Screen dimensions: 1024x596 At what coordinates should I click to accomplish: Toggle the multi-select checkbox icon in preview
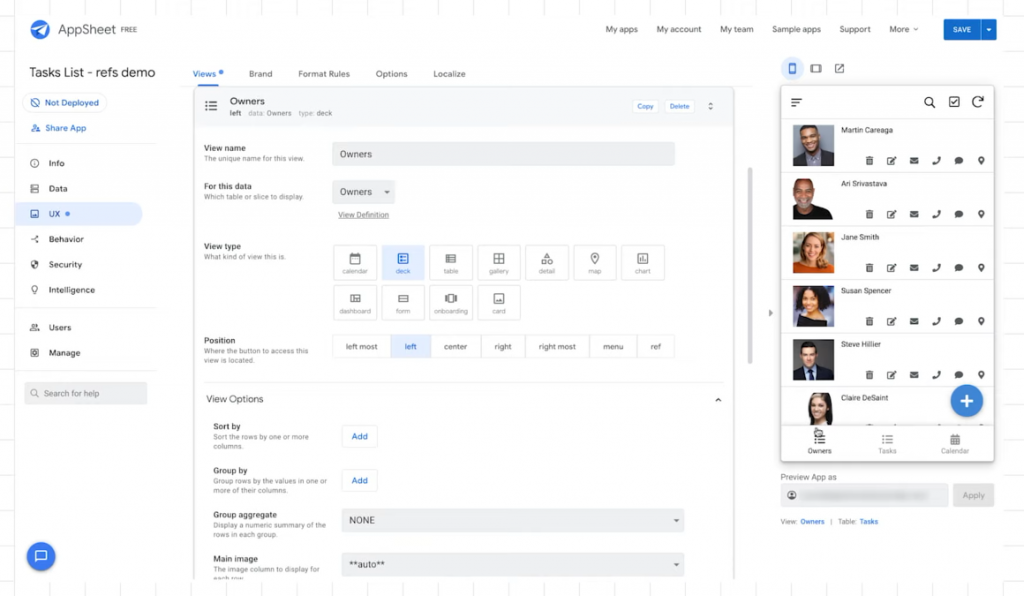pyautogui.click(x=954, y=102)
